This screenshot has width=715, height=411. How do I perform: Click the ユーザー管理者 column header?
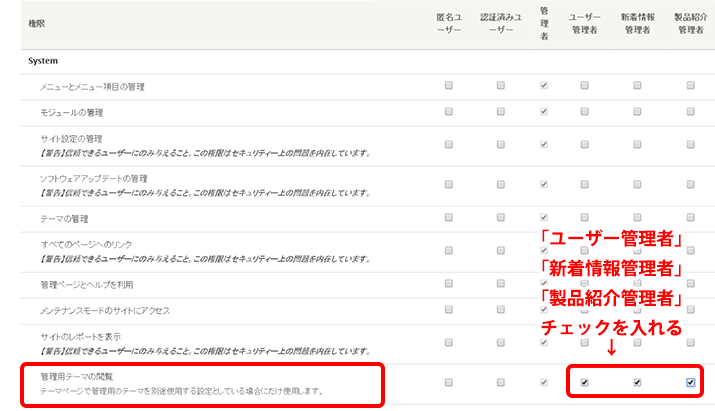pyautogui.click(x=584, y=23)
